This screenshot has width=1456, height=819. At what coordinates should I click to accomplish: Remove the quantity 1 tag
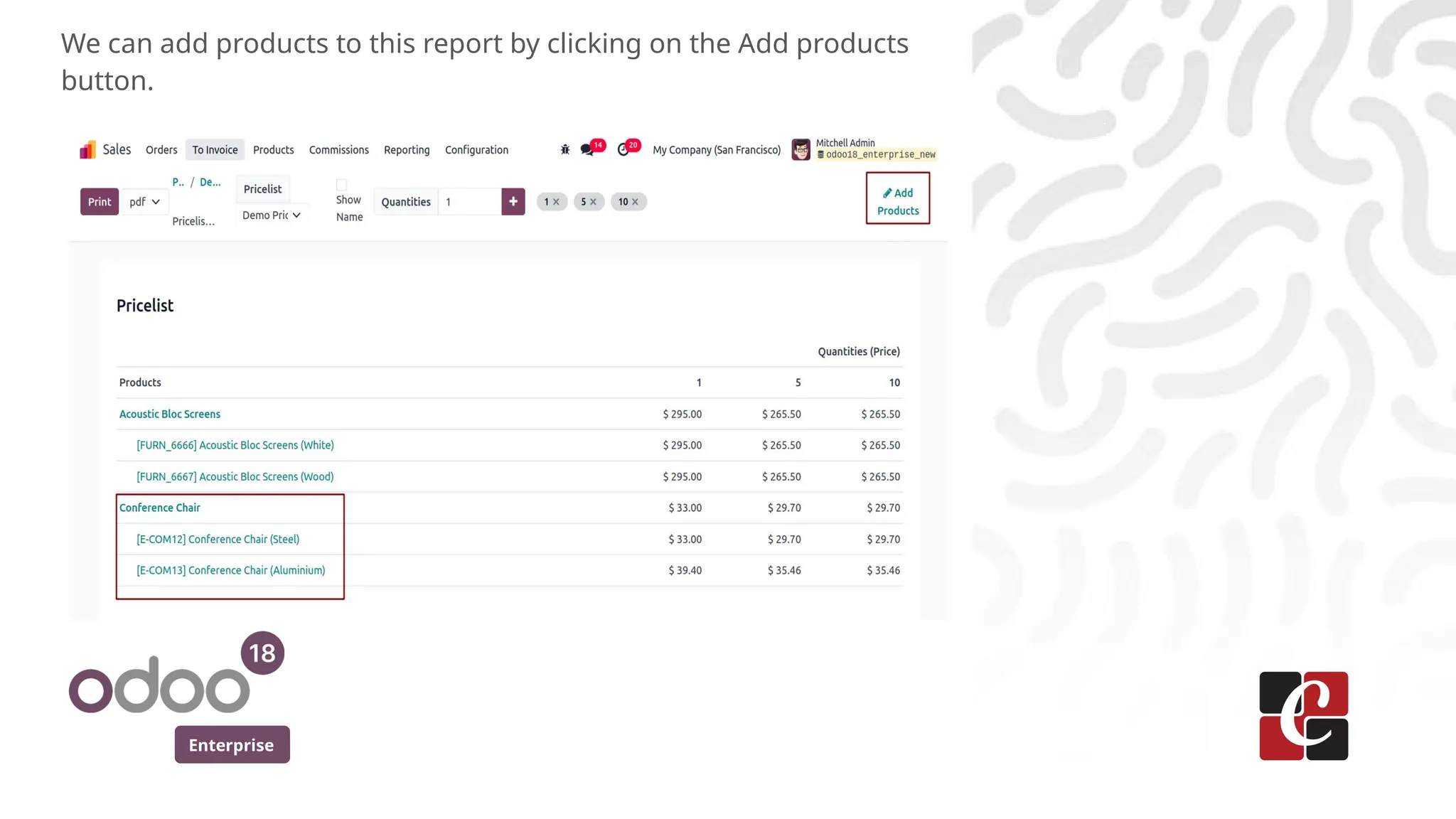tap(556, 202)
